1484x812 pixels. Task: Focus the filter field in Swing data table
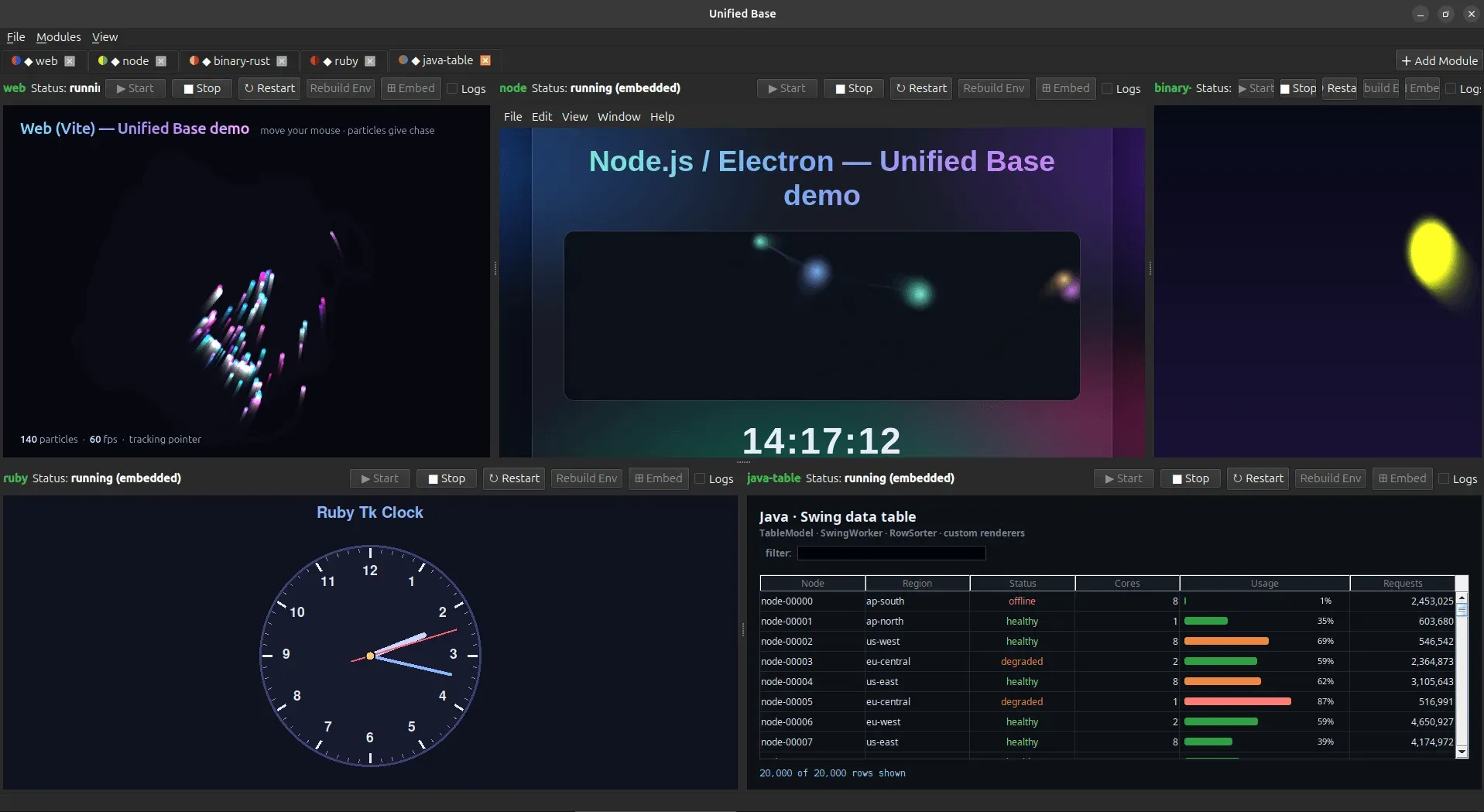pyautogui.click(x=892, y=553)
